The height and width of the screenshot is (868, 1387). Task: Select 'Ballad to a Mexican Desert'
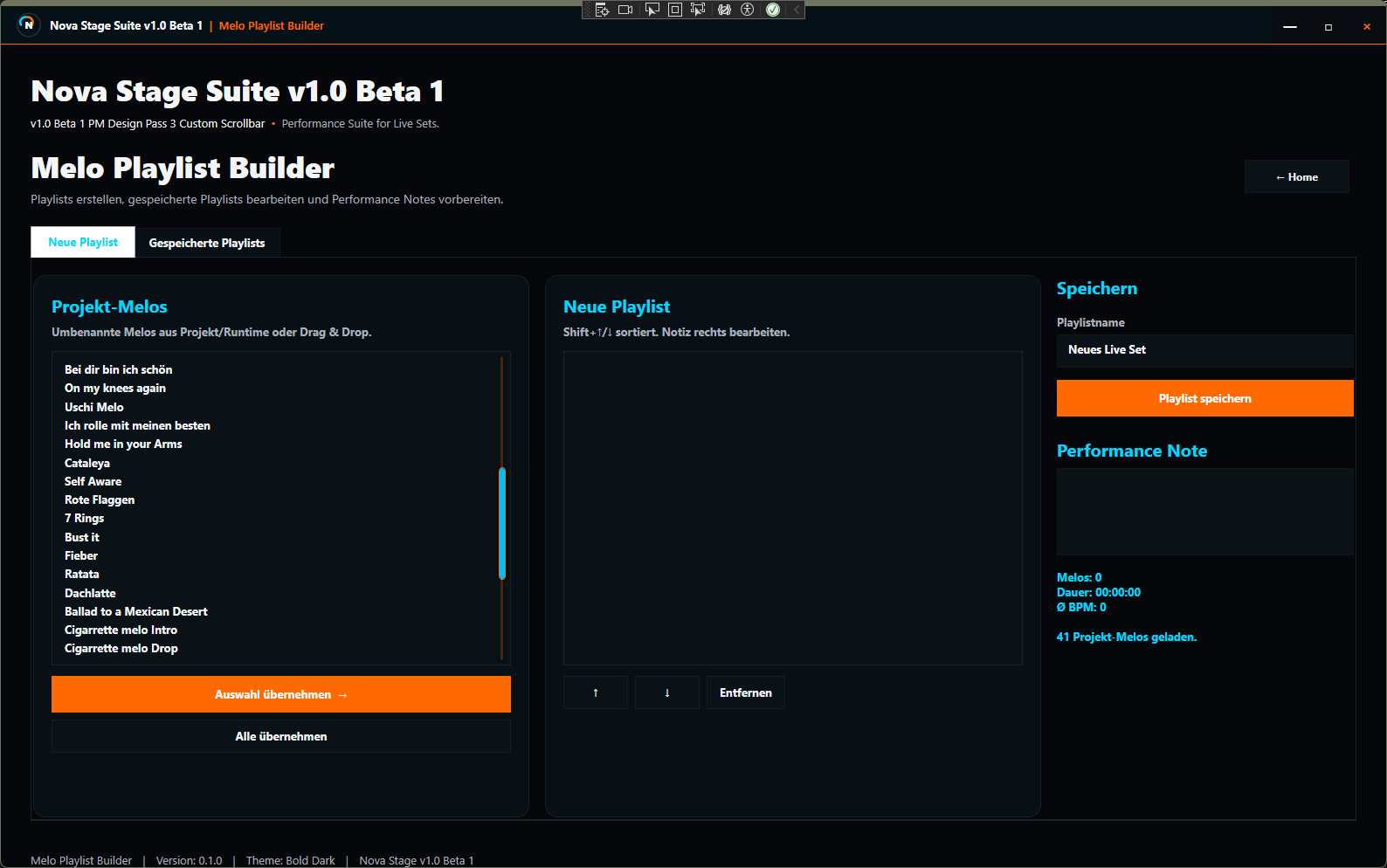pyautogui.click(x=136, y=611)
